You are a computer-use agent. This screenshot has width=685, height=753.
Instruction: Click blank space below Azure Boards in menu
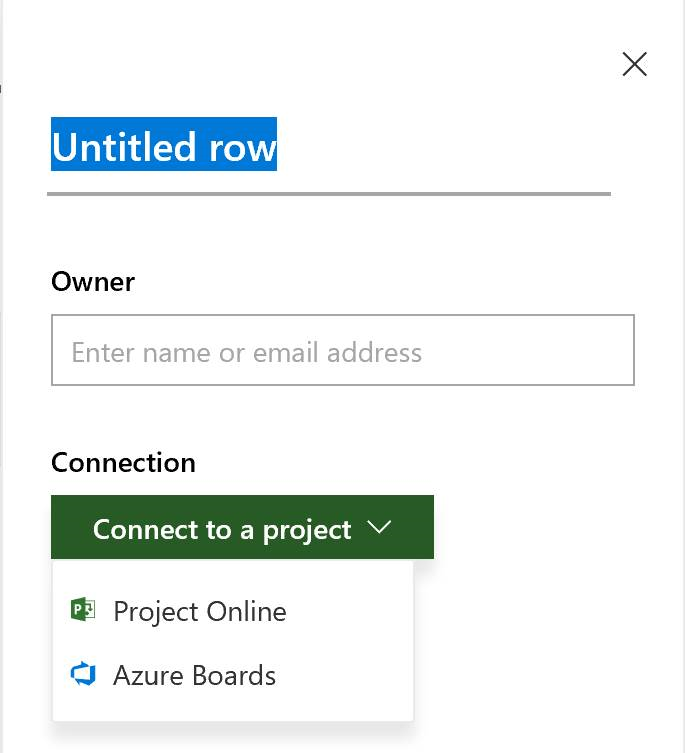click(232, 709)
